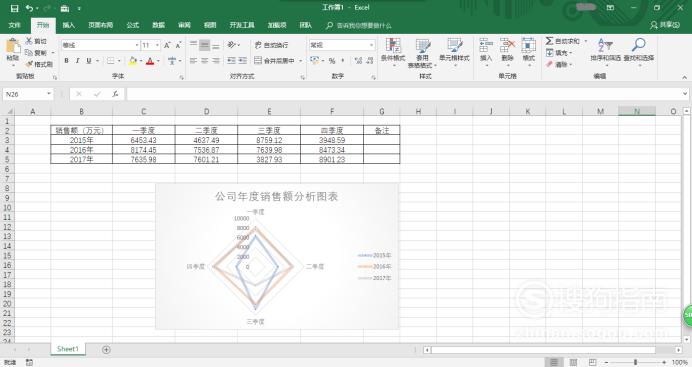The image size is (692, 367).
Task: Click the Tell Me search box
Action: coord(359,26)
